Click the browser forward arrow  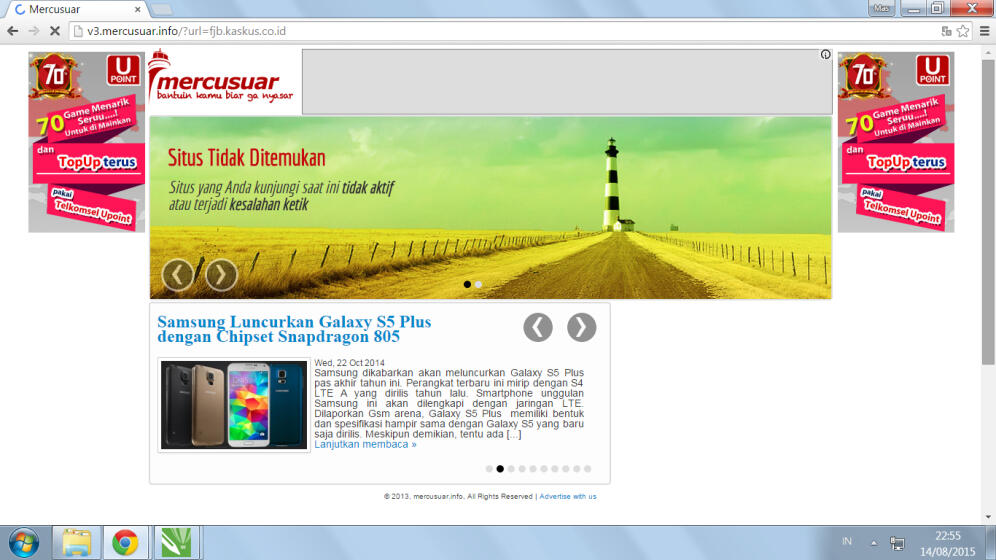tap(34, 31)
